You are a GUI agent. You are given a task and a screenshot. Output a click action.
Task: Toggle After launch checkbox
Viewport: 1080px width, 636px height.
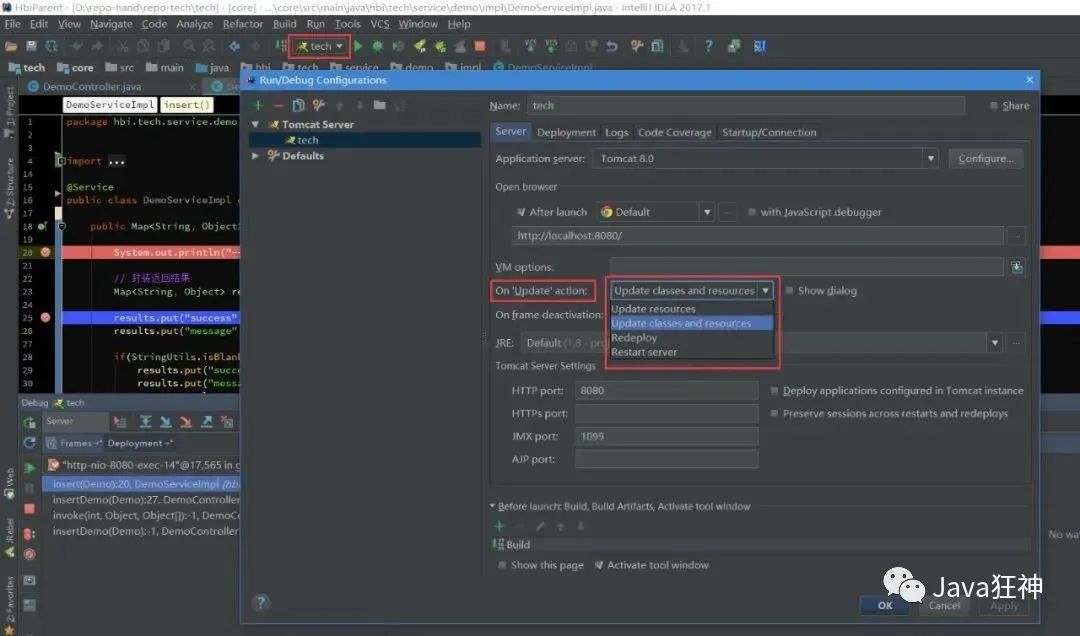click(521, 212)
